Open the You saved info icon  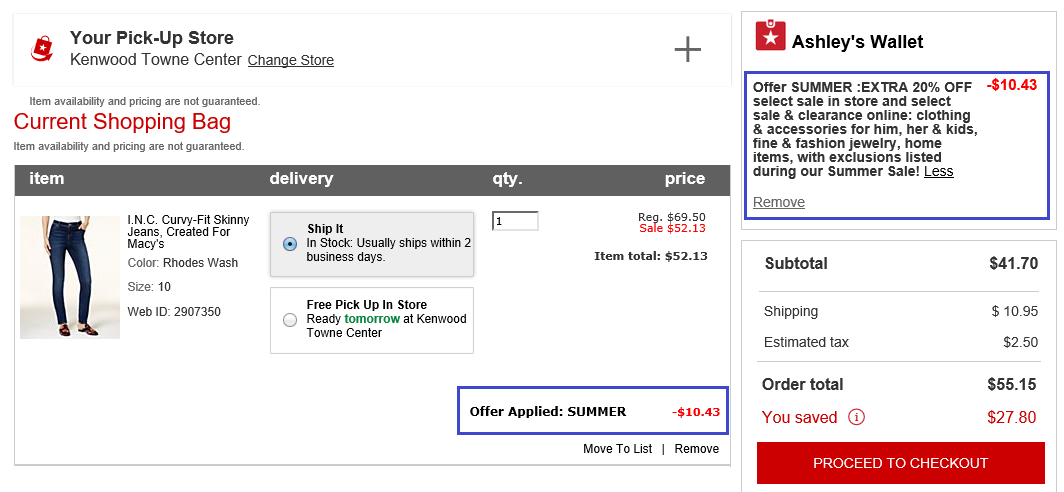point(856,417)
